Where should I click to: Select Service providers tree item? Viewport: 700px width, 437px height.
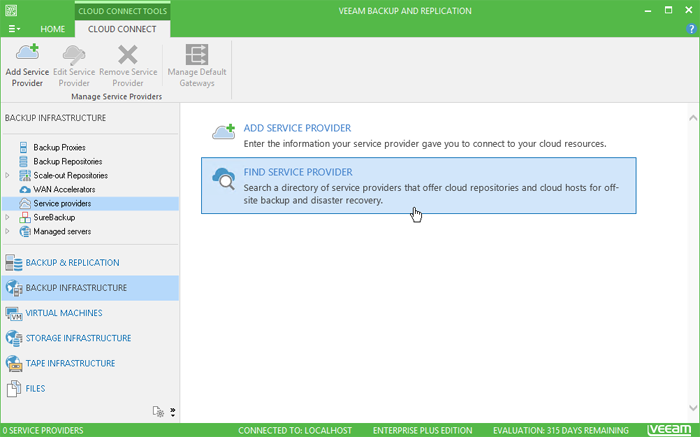click(x=62, y=204)
